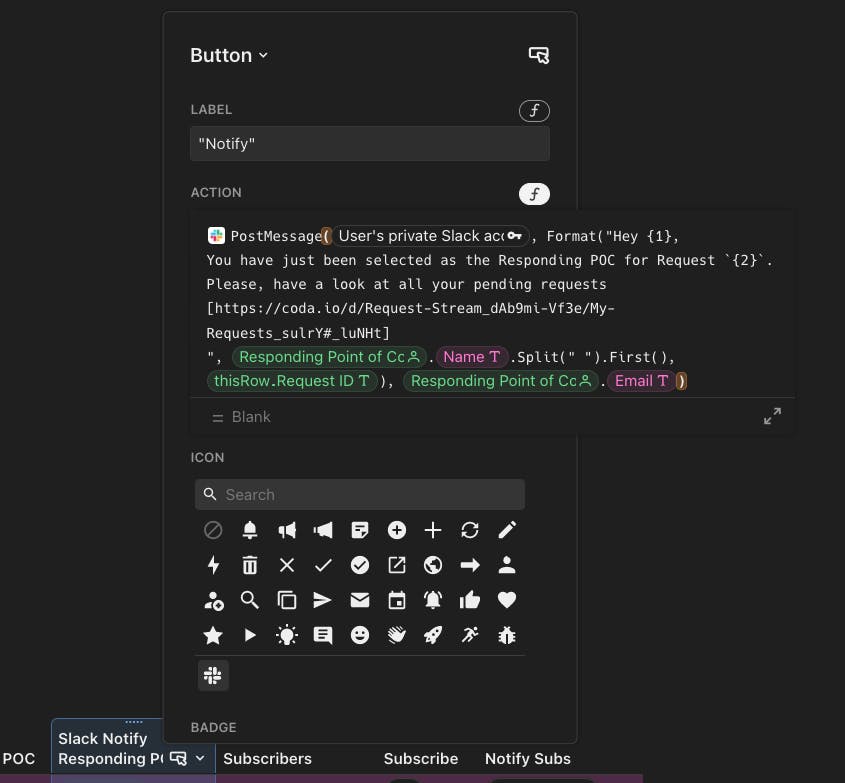This screenshot has height=783, width=845.
Task: Choose the rocket icon
Action: [x=433, y=635]
